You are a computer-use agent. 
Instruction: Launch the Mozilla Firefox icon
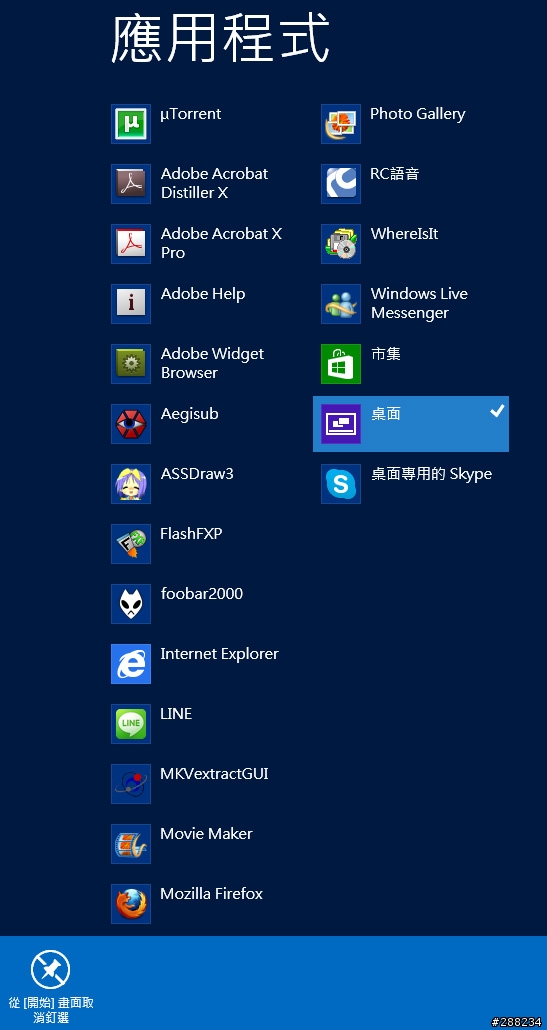pyautogui.click(x=131, y=904)
